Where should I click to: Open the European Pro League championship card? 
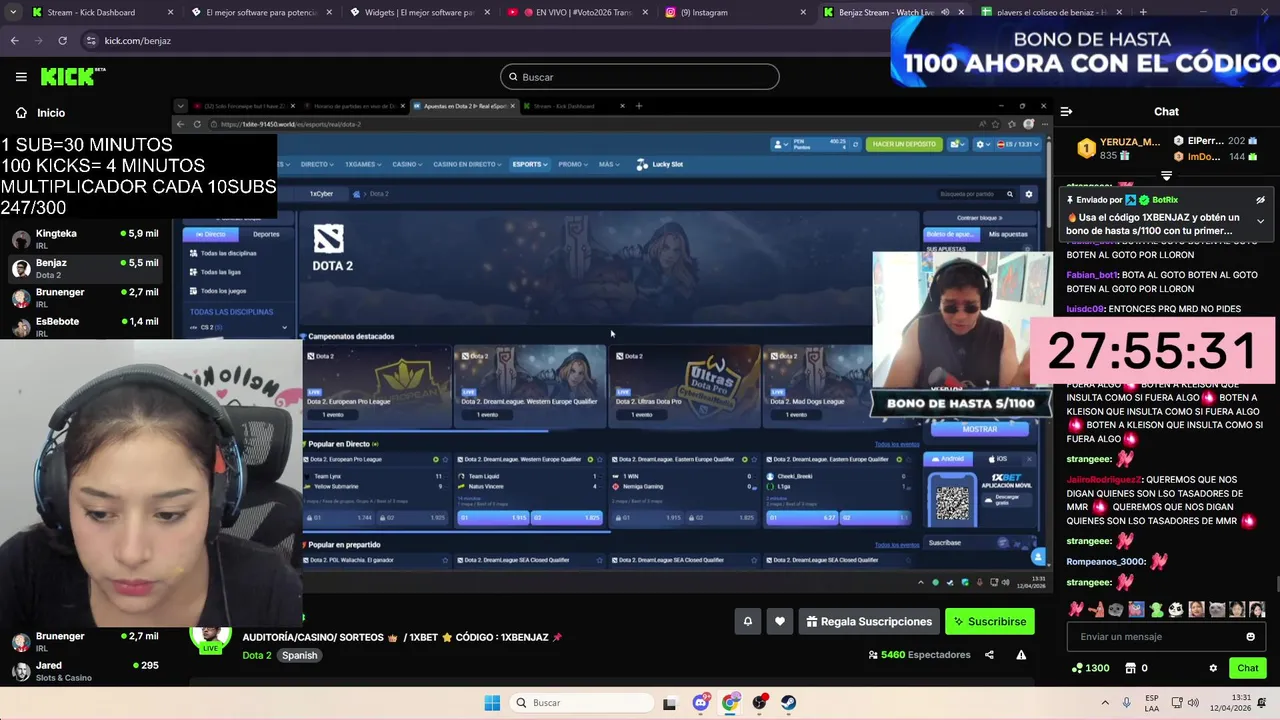378,386
